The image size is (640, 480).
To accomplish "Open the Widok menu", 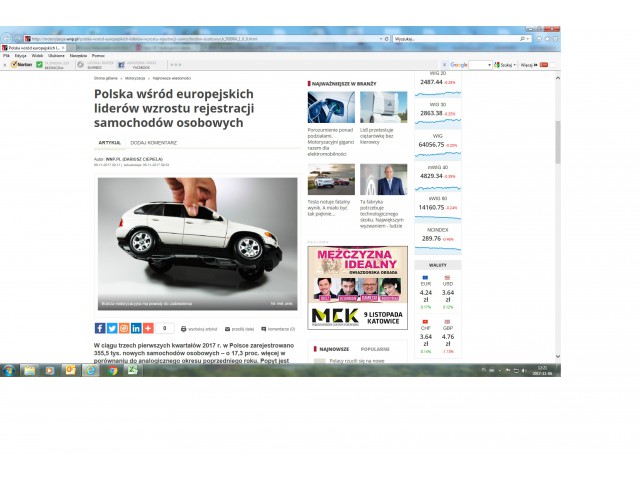I will (37, 55).
